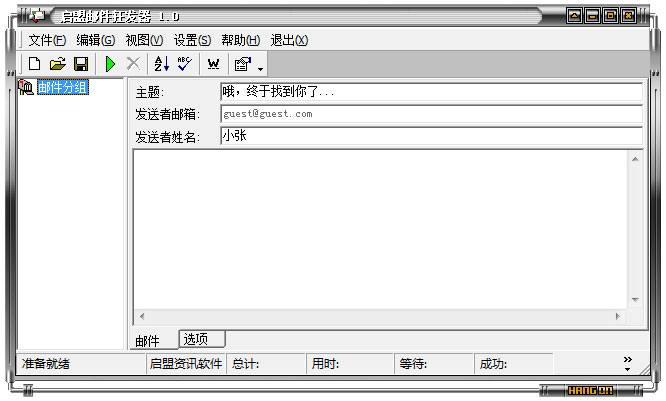This screenshot has width=666, height=401.
Task: Click the 成功: status bar panel
Action: 514,364
